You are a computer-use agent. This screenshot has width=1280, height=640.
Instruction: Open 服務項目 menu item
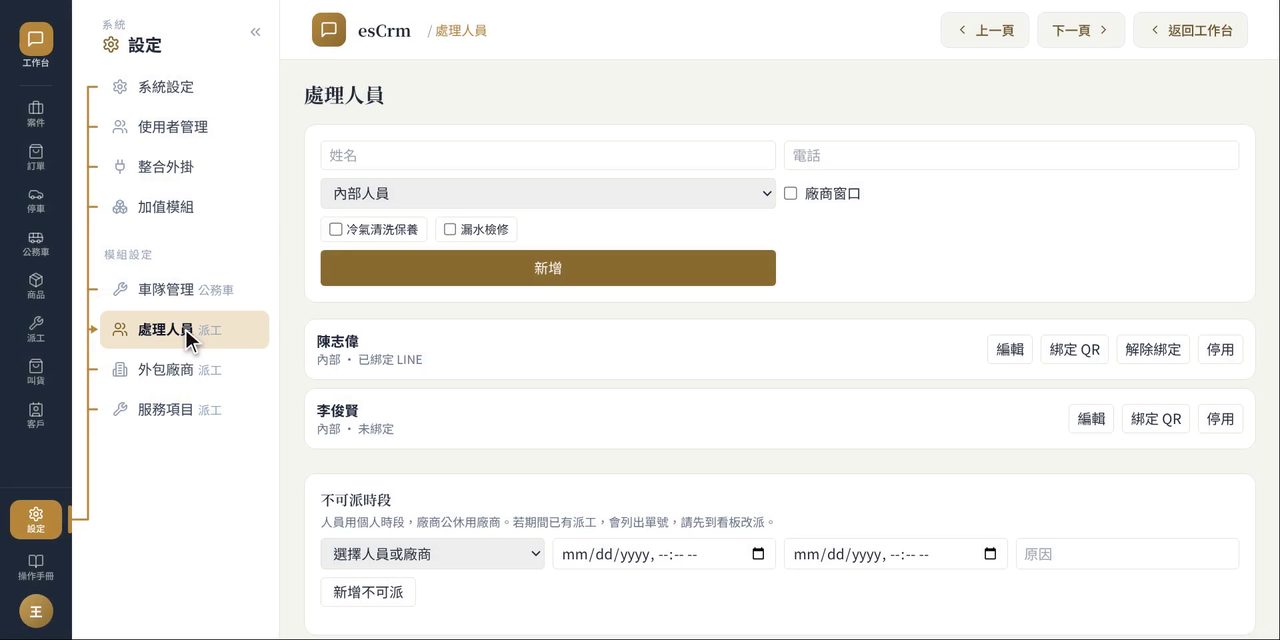point(184,410)
